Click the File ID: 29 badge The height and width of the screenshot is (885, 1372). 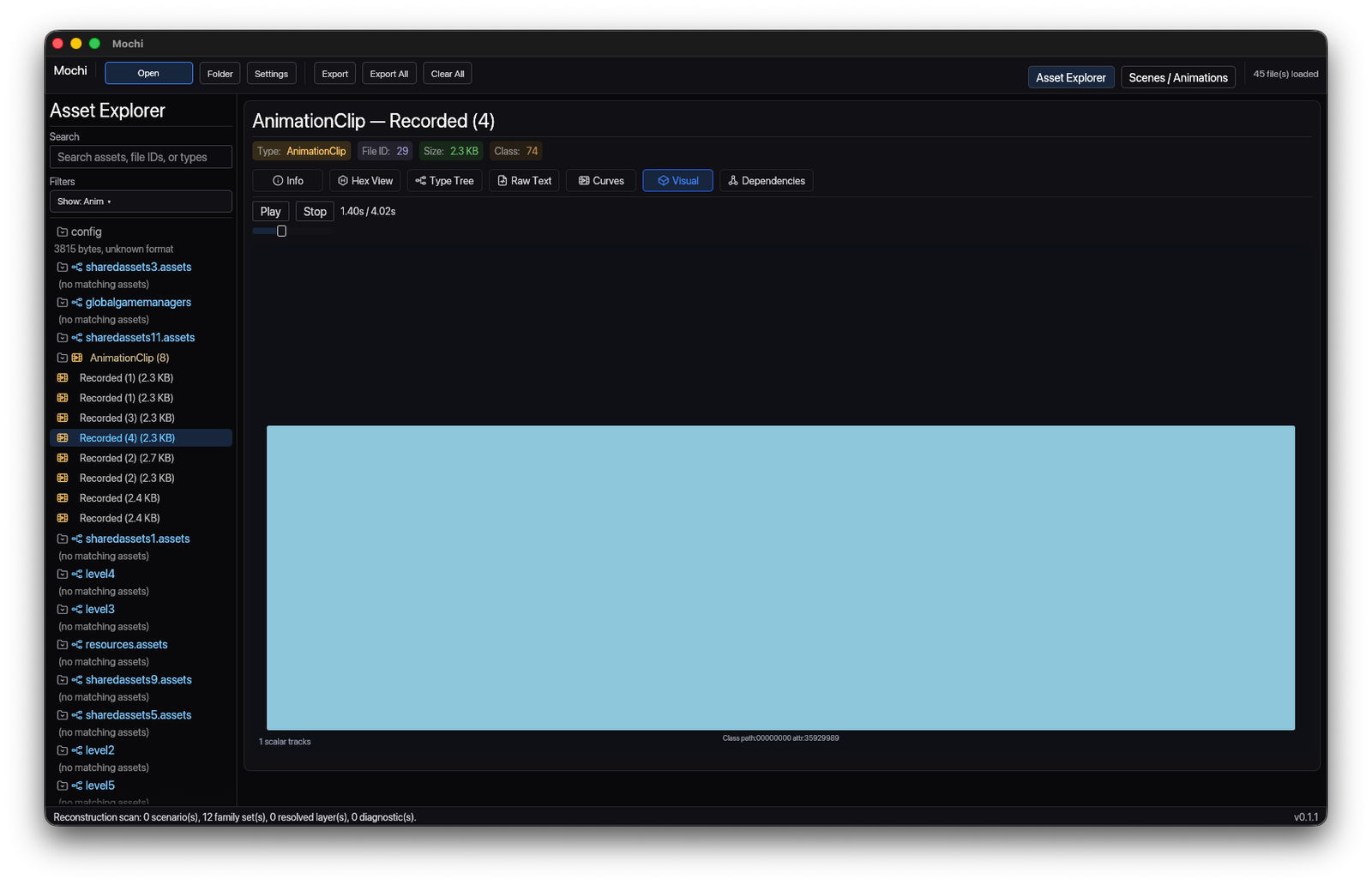tap(385, 151)
